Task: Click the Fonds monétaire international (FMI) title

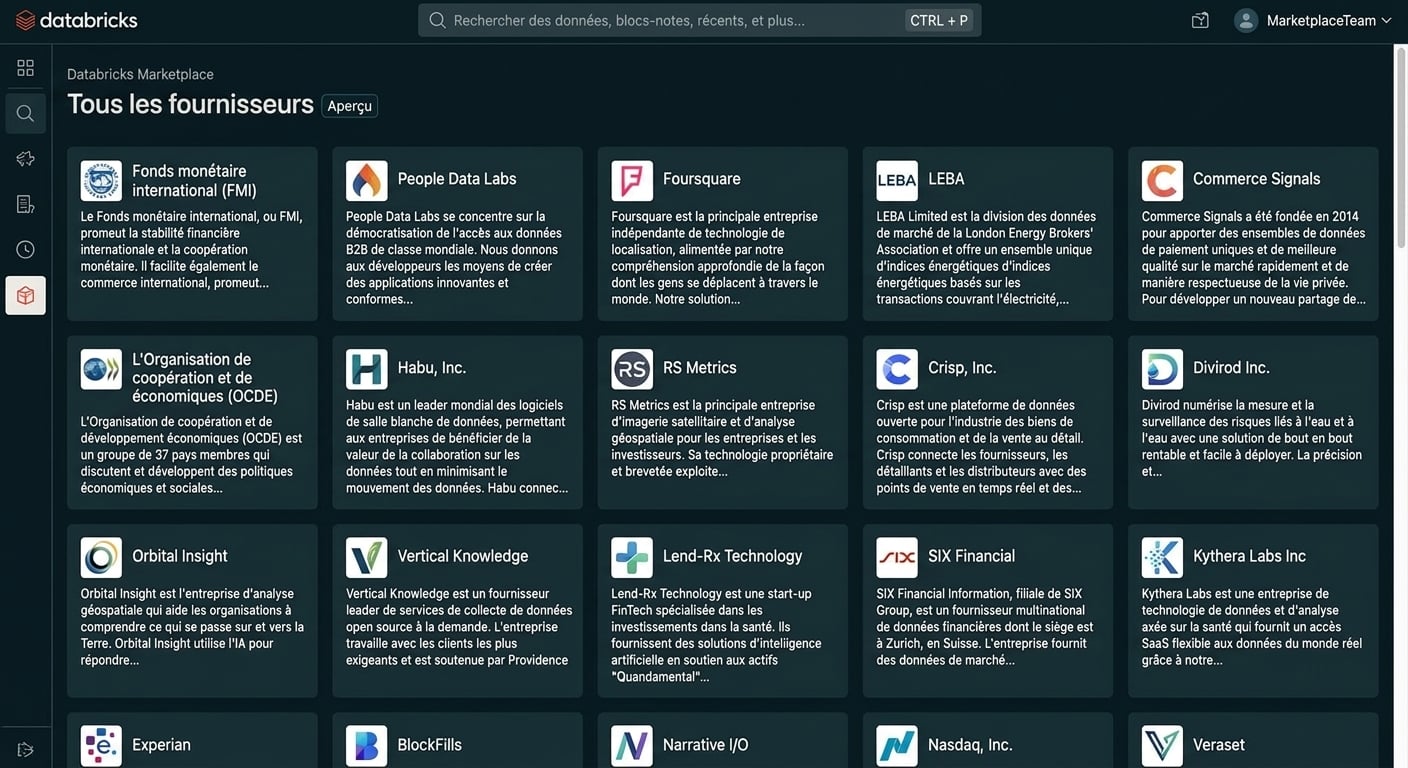Action: (195, 180)
